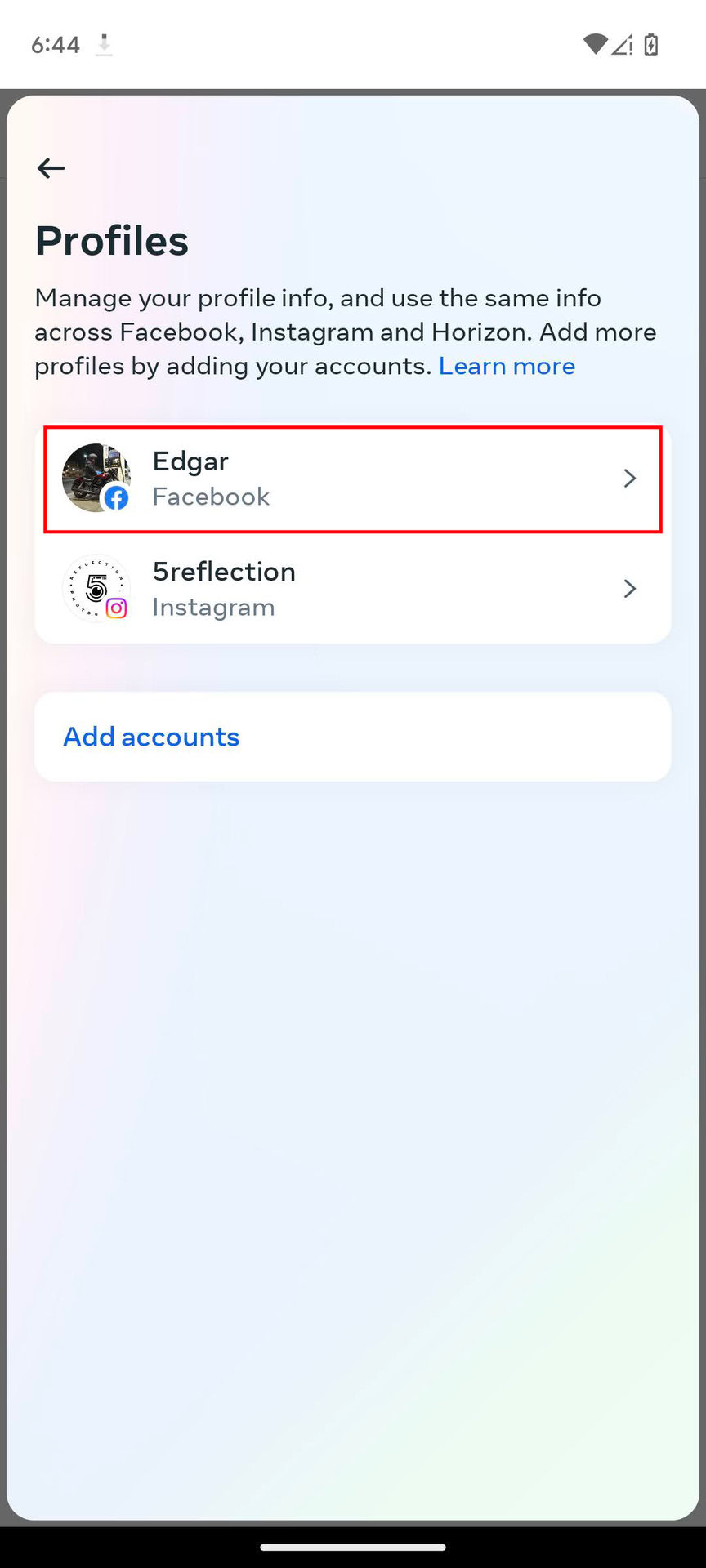The height and width of the screenshot is (1568, 706).
Task: Tap the clock showing 6:44
Action: 56,44
